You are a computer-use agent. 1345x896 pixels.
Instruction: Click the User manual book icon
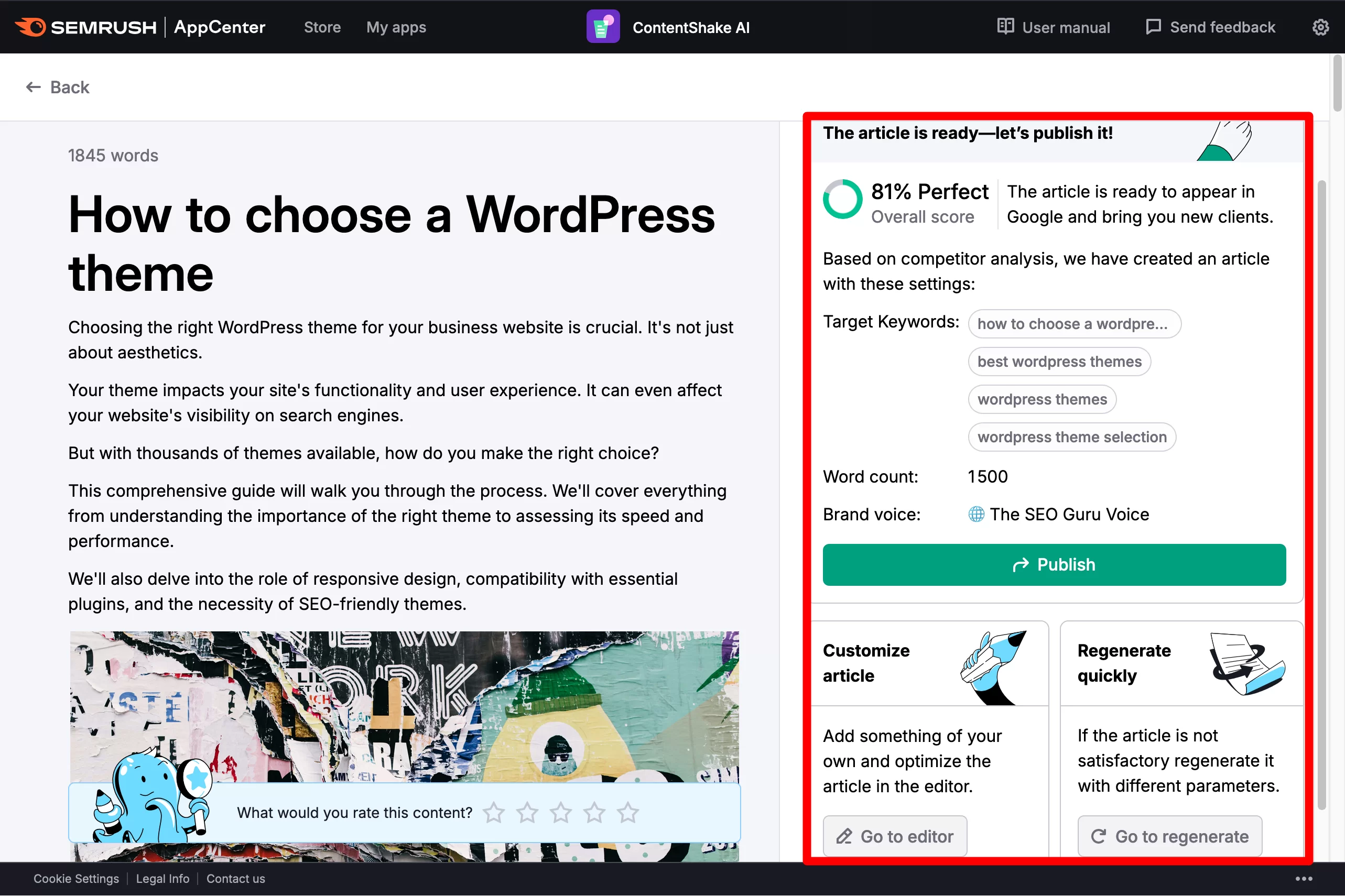(x=1003, y=26)
